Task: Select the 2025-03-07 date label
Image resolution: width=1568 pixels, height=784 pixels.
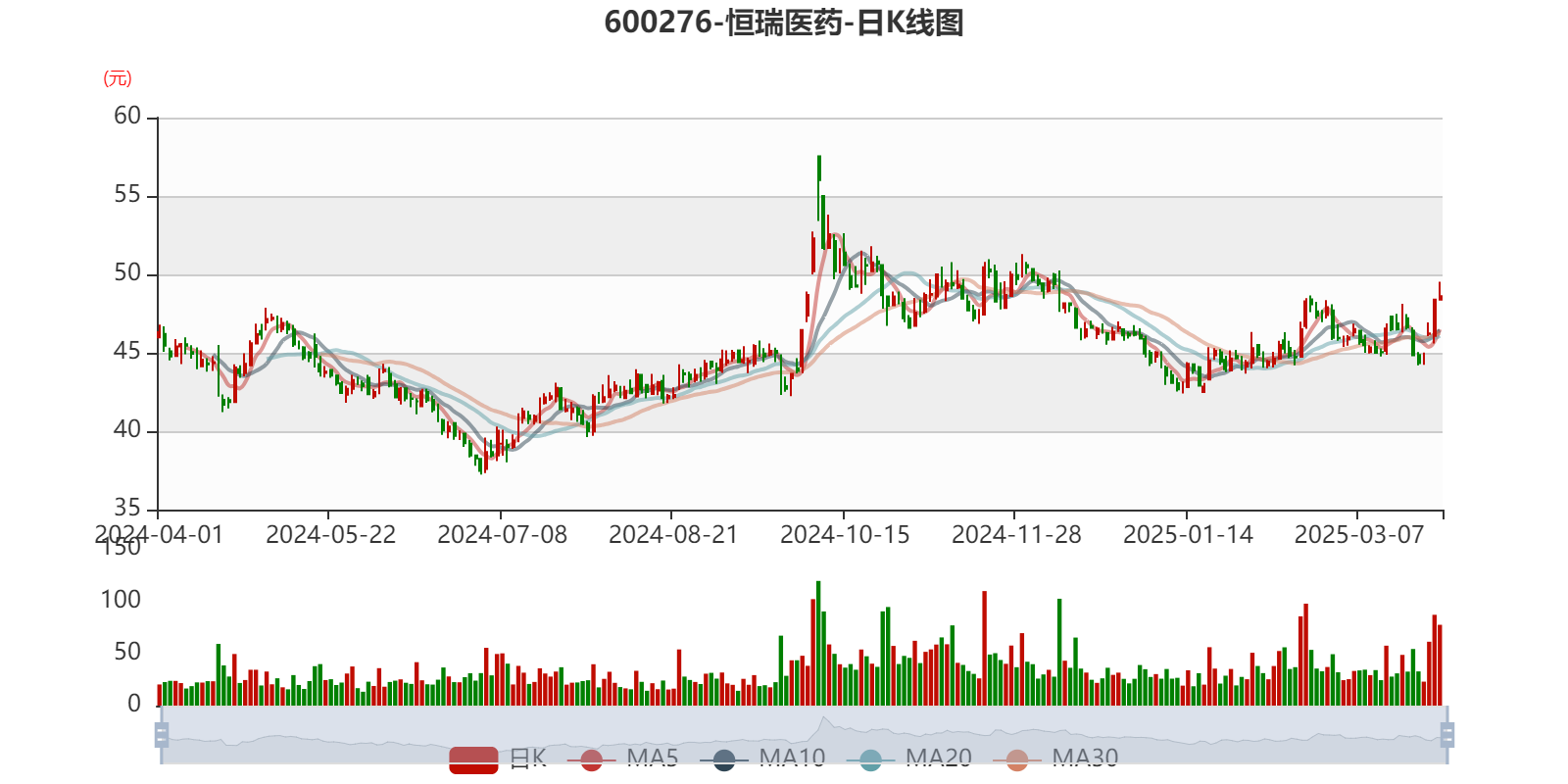Action: (x=1359, y=535)
